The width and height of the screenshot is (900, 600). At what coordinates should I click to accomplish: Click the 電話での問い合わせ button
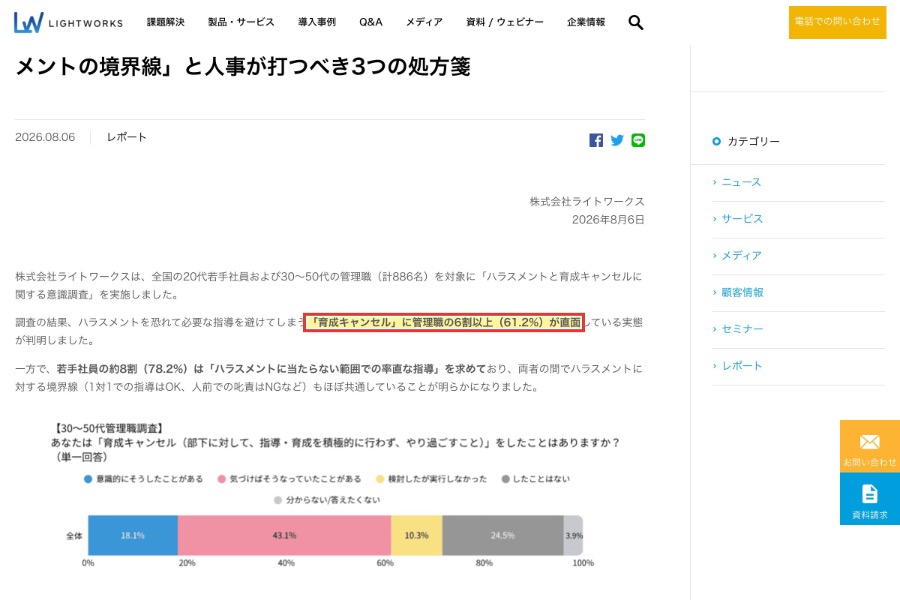click(837, 22)
